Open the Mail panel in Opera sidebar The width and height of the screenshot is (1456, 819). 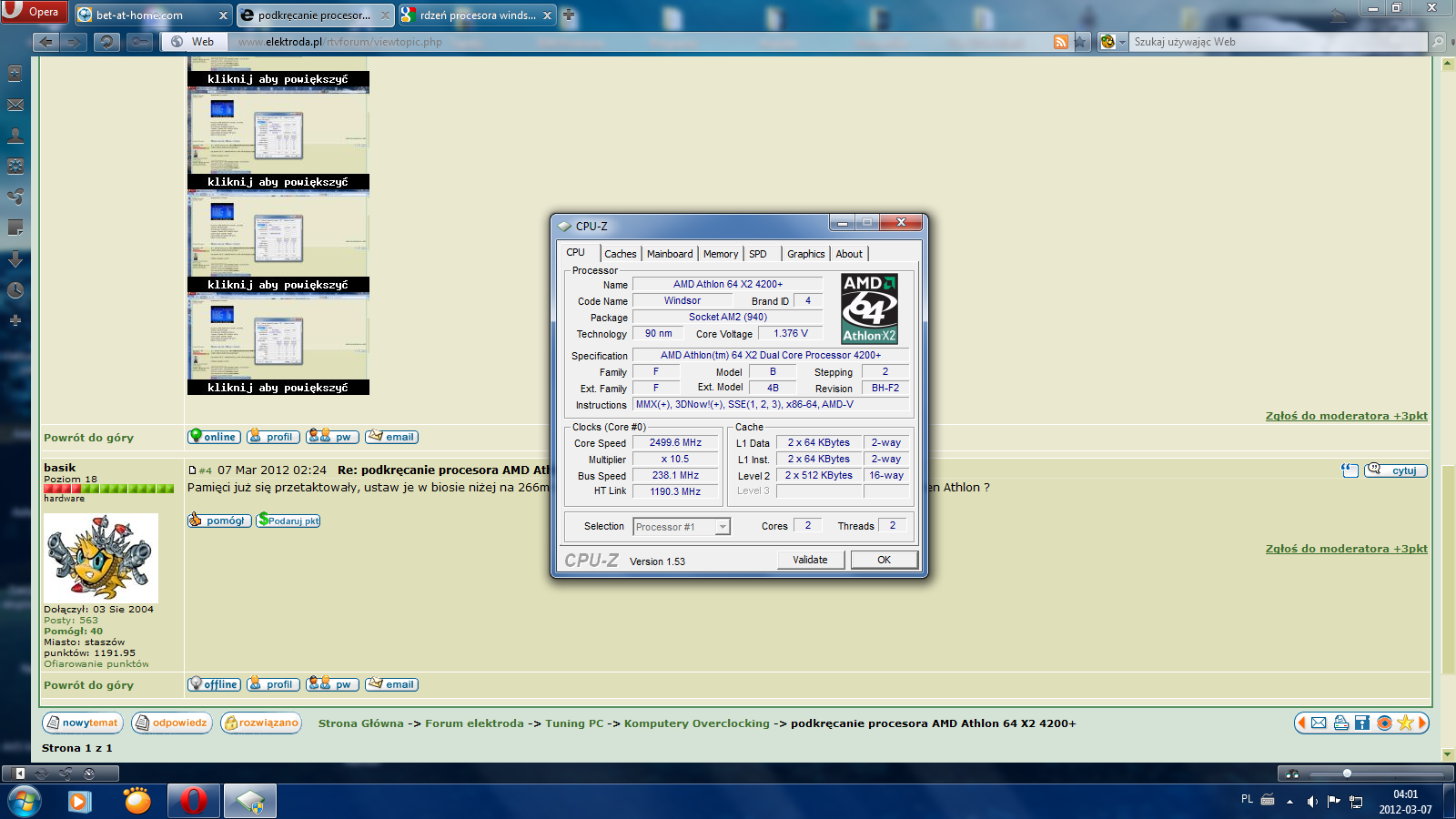(15, 105)
